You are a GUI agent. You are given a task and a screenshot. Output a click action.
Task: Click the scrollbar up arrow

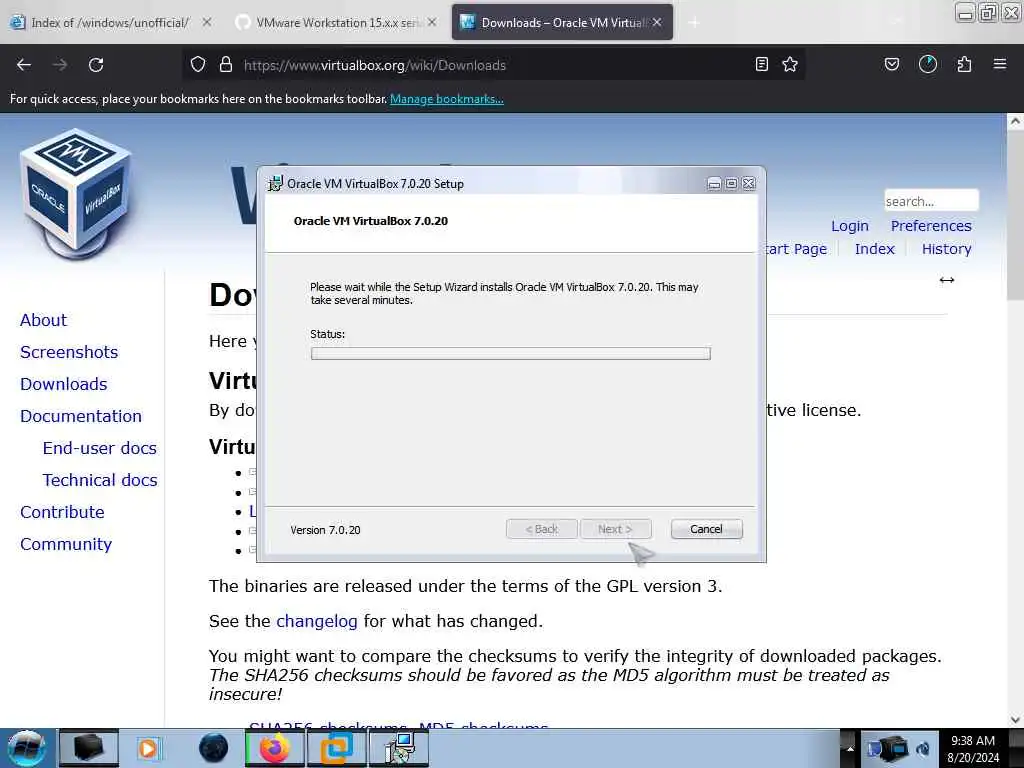(1015, 121)
